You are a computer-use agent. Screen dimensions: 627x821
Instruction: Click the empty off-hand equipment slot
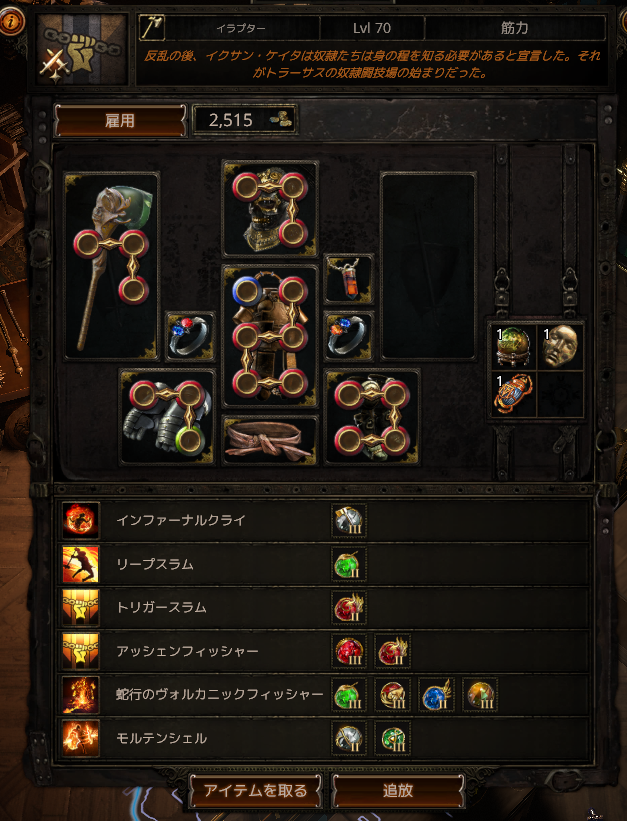point(428,267)
